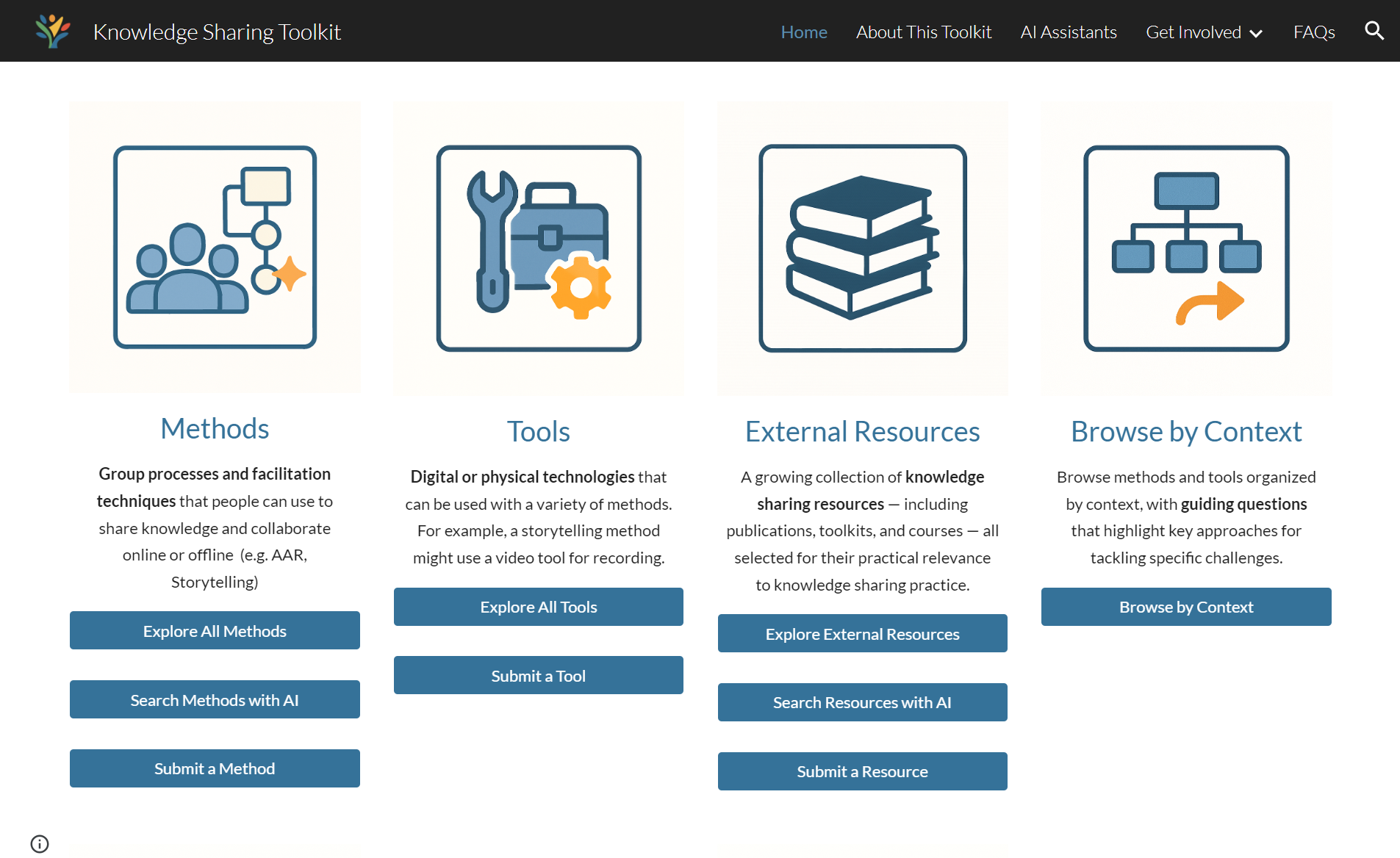This screenshot has height=858, width=1400.
Task: Click the Tools wrench-and-toolbox illustration
Action: [x=538, y=250]
